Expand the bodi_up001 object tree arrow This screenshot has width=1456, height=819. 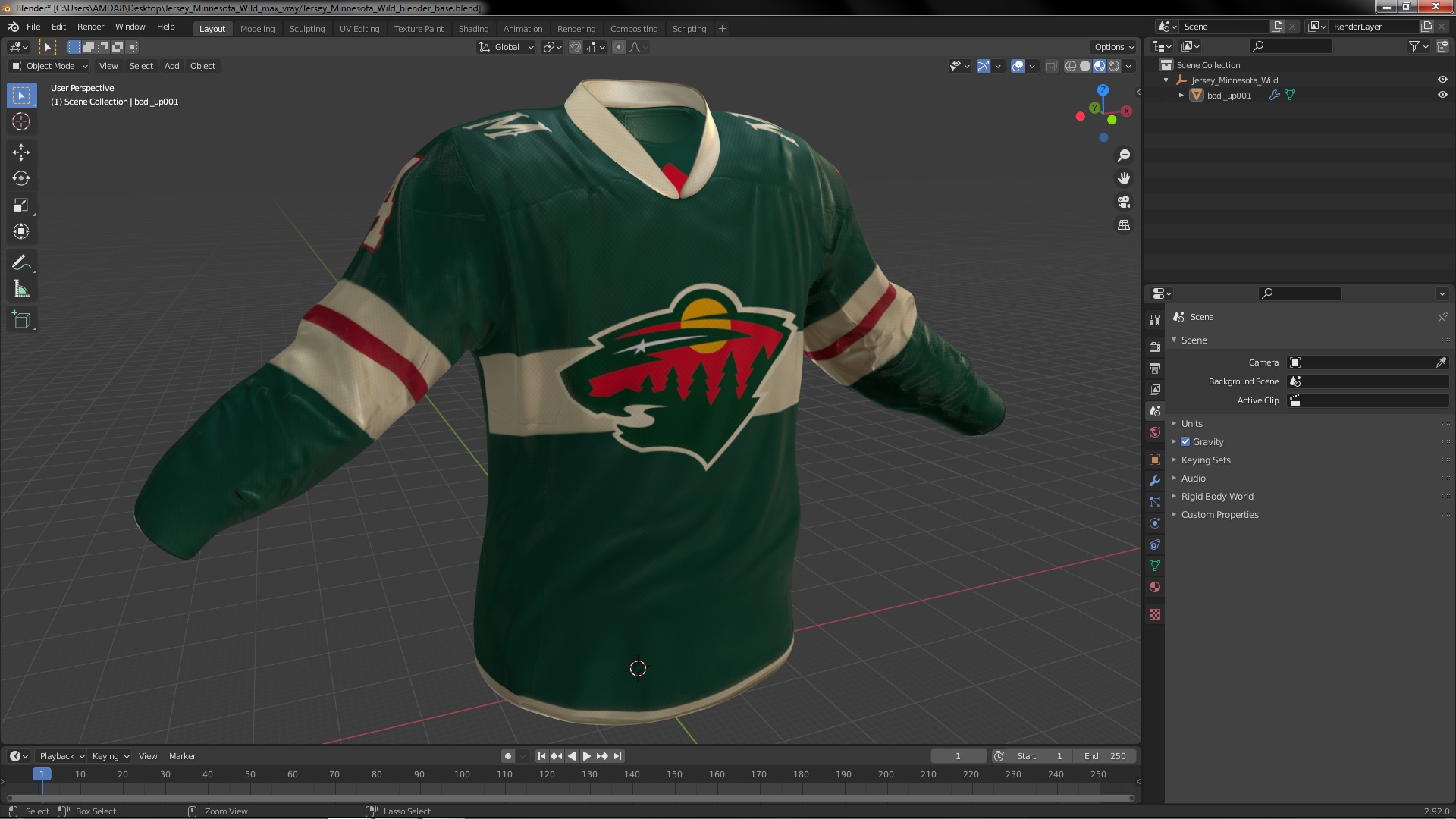(x=1181, y=96)
